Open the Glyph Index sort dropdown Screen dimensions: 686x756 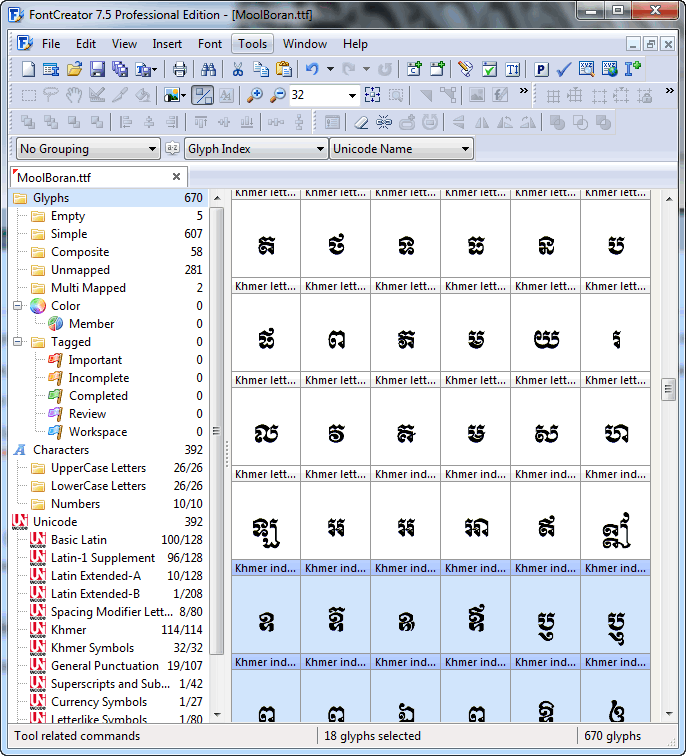tap(256, 149)
